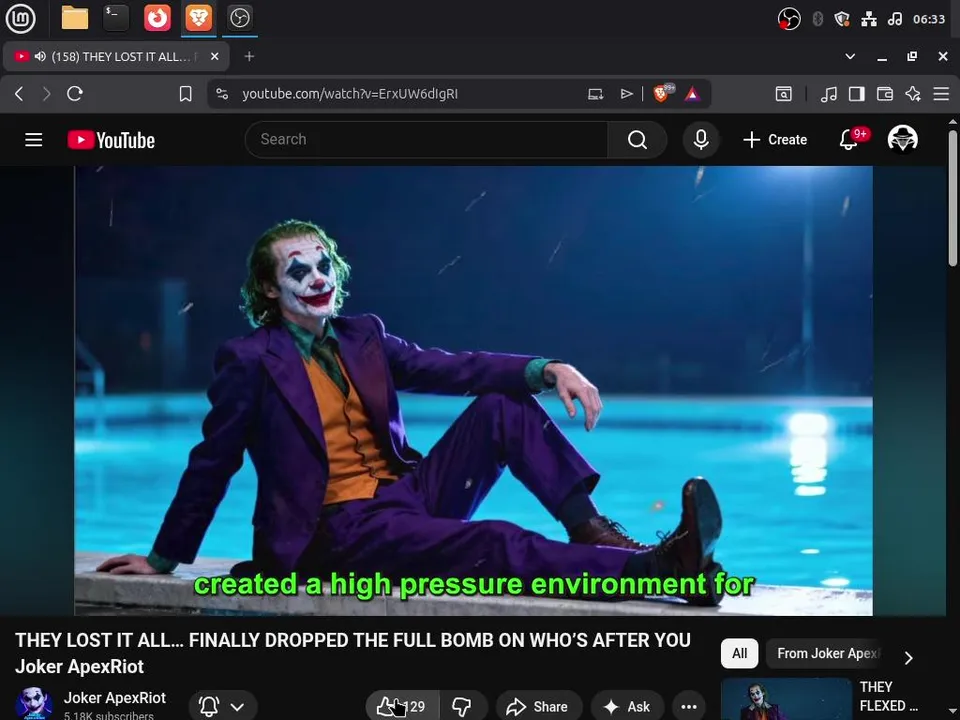The image size is (960, 720).
Task: View site information icon in address bar
Action: pos(222,94)
